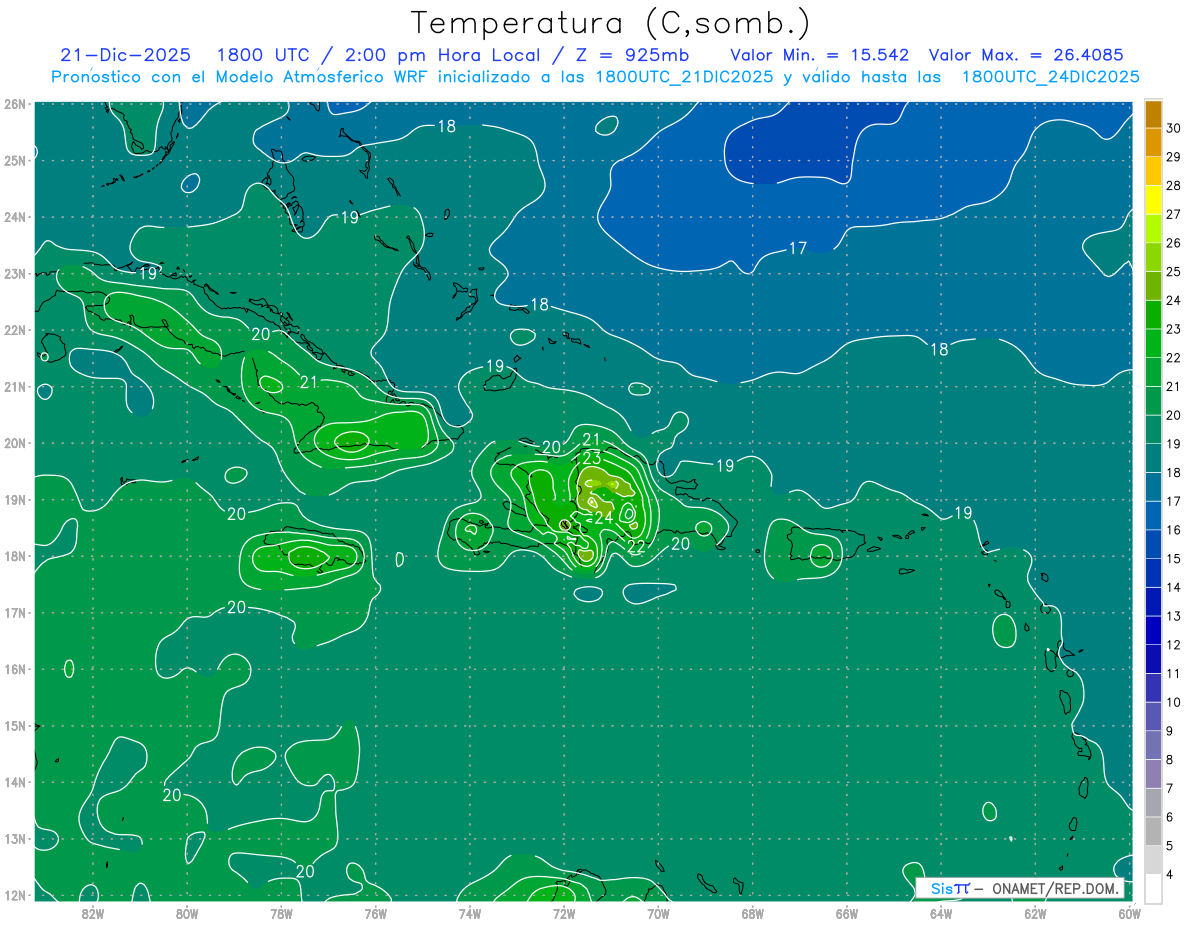Click the "74W" longitude axis label

(x=469, y=913)
